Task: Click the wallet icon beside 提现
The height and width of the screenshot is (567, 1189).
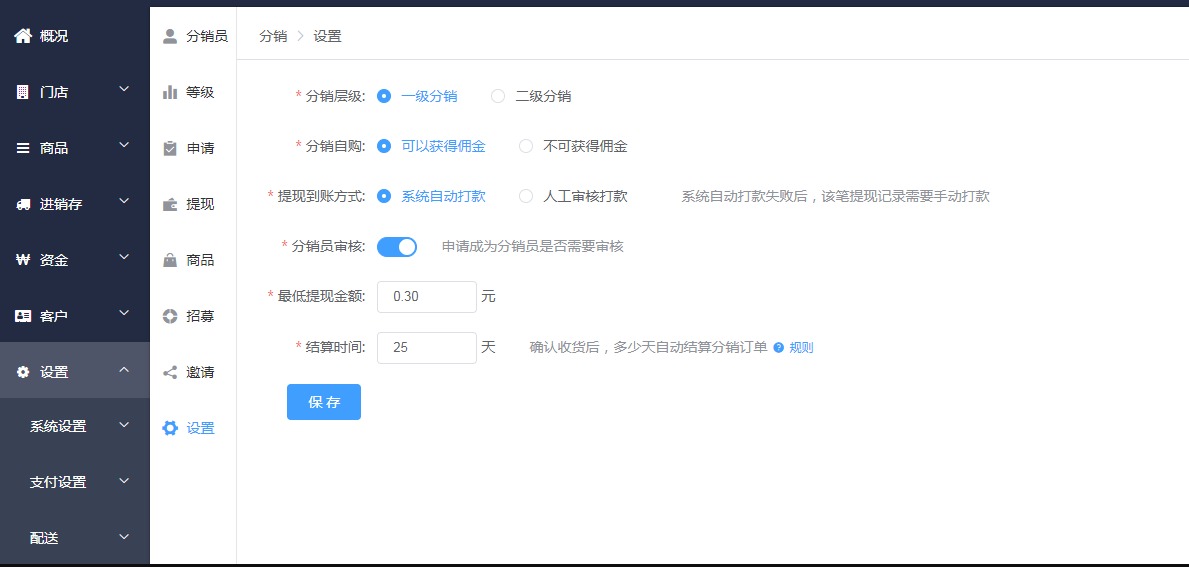Action: [170, 204]
